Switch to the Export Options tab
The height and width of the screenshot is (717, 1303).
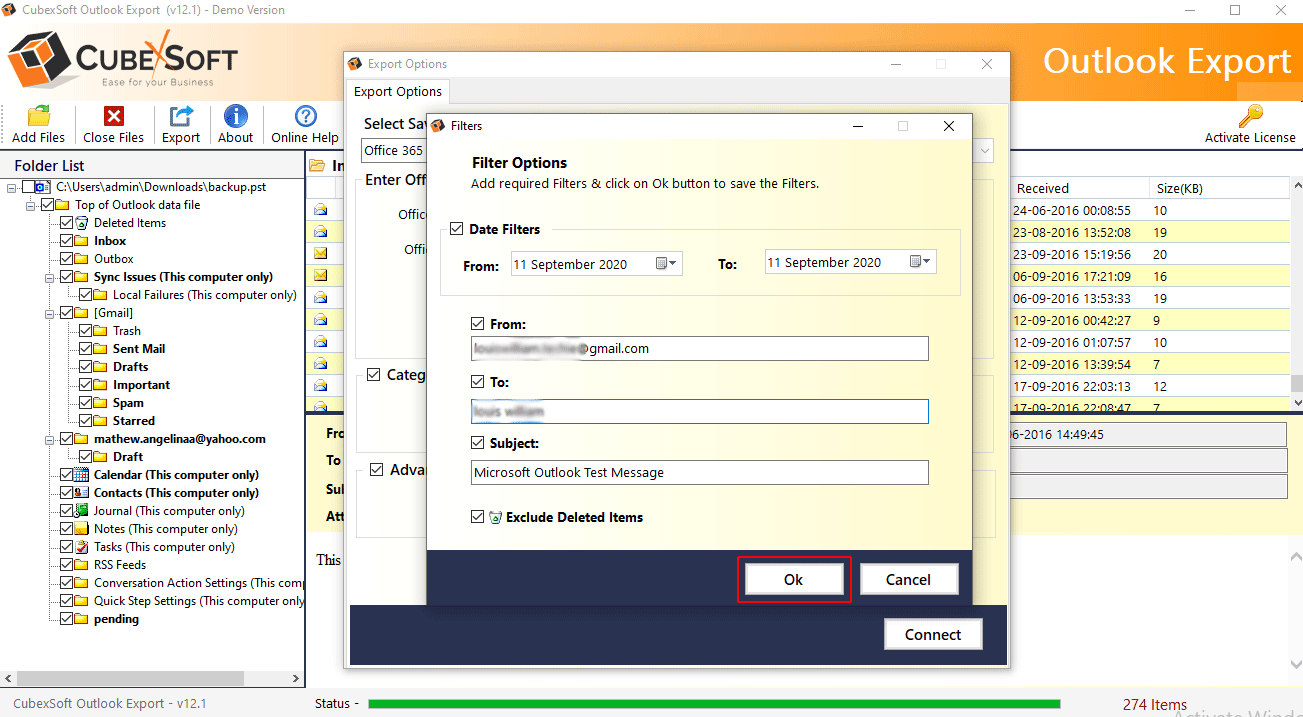pyautogui.click(x=398, y=91)
